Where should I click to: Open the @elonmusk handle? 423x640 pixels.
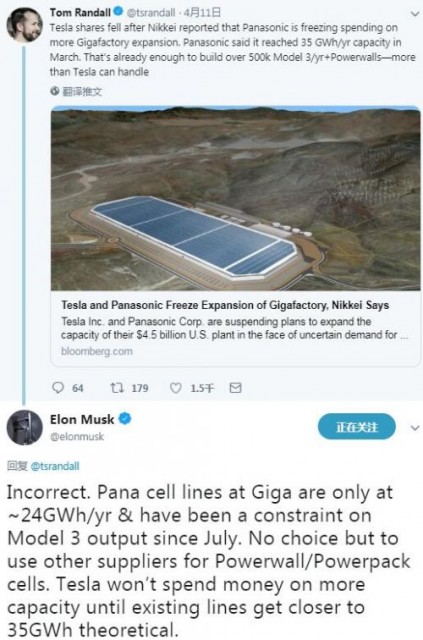click(77, 436)
